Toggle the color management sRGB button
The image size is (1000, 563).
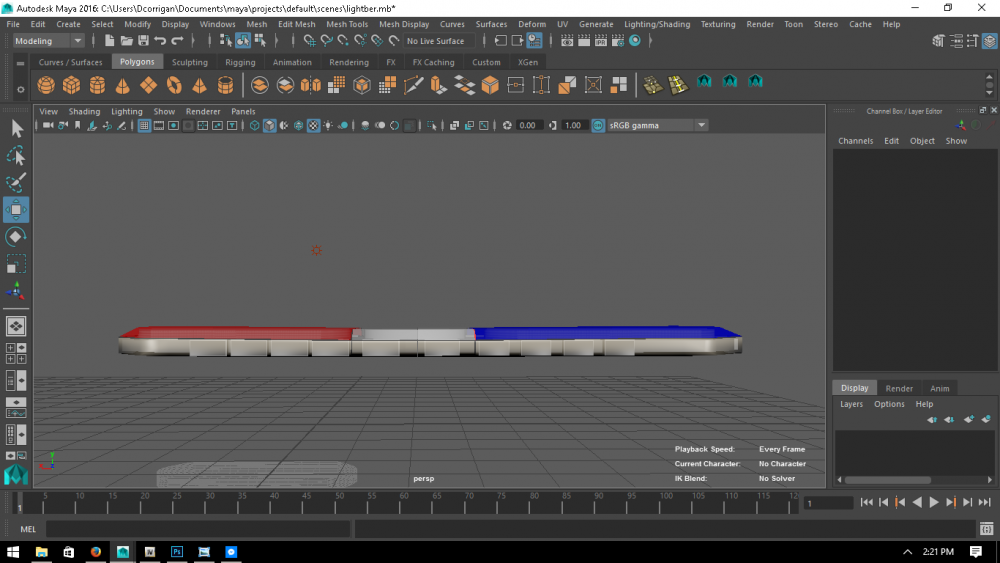598,126
